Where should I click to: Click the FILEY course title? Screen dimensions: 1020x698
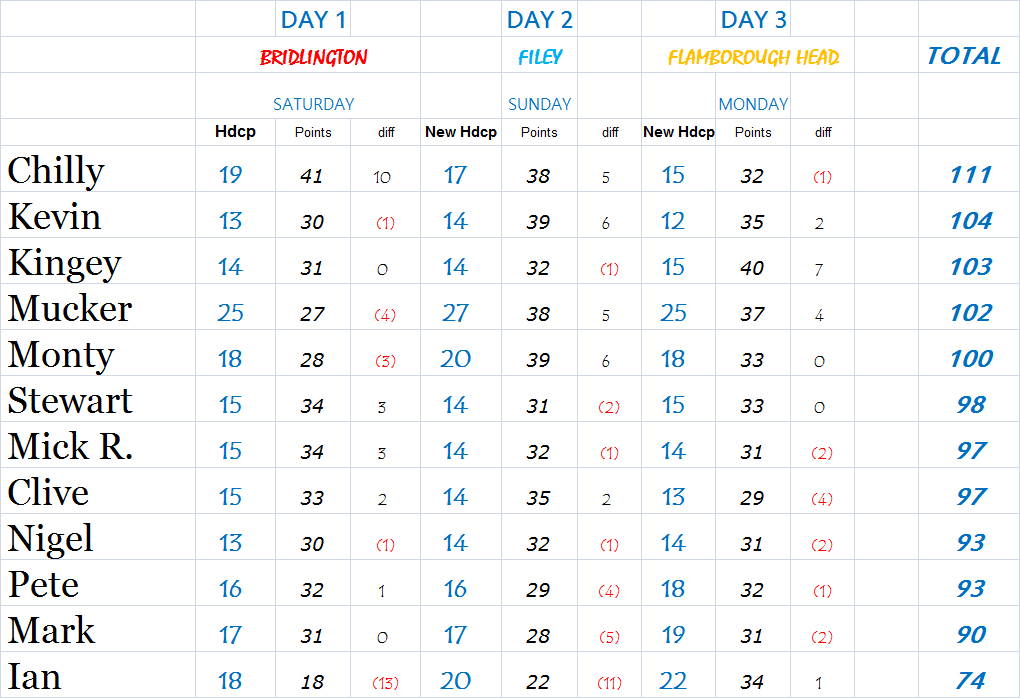(x=539, y=57)
